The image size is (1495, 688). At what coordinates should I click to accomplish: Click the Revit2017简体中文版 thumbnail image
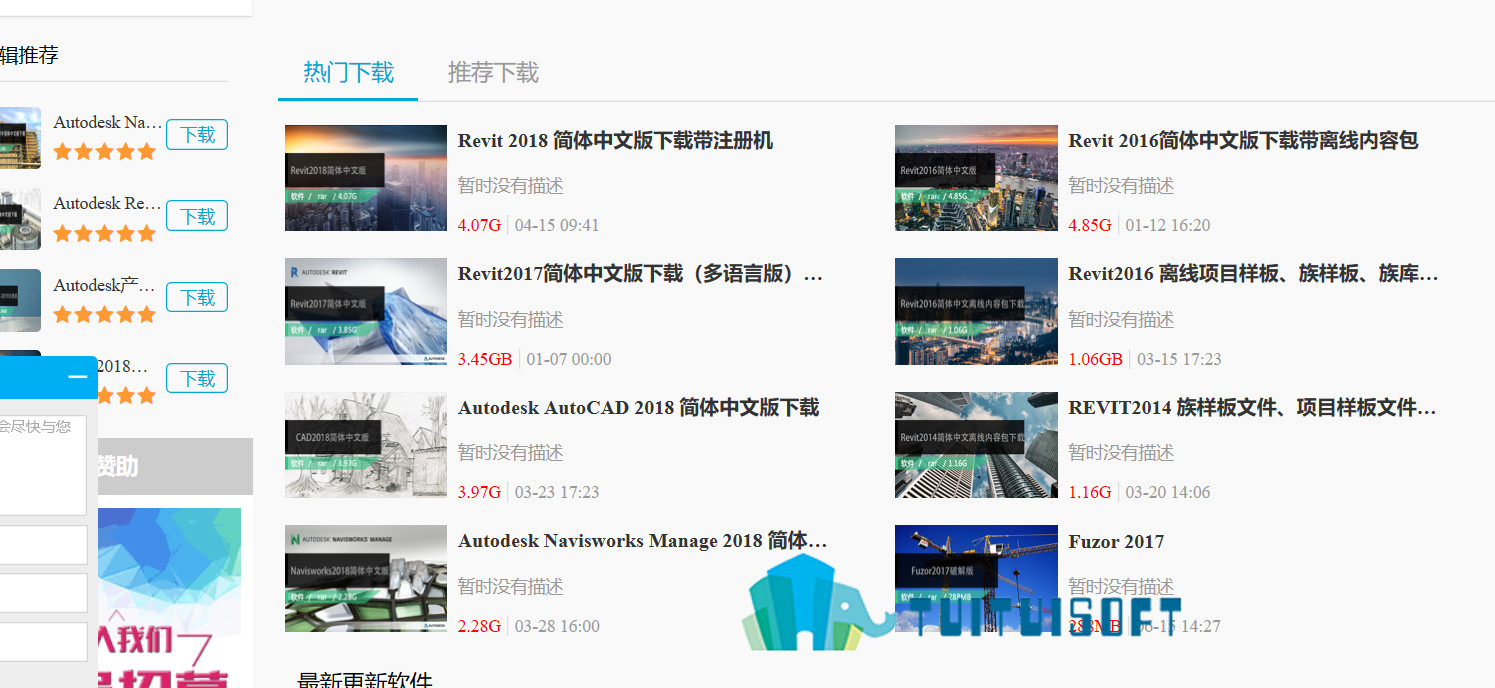[366, 312]
